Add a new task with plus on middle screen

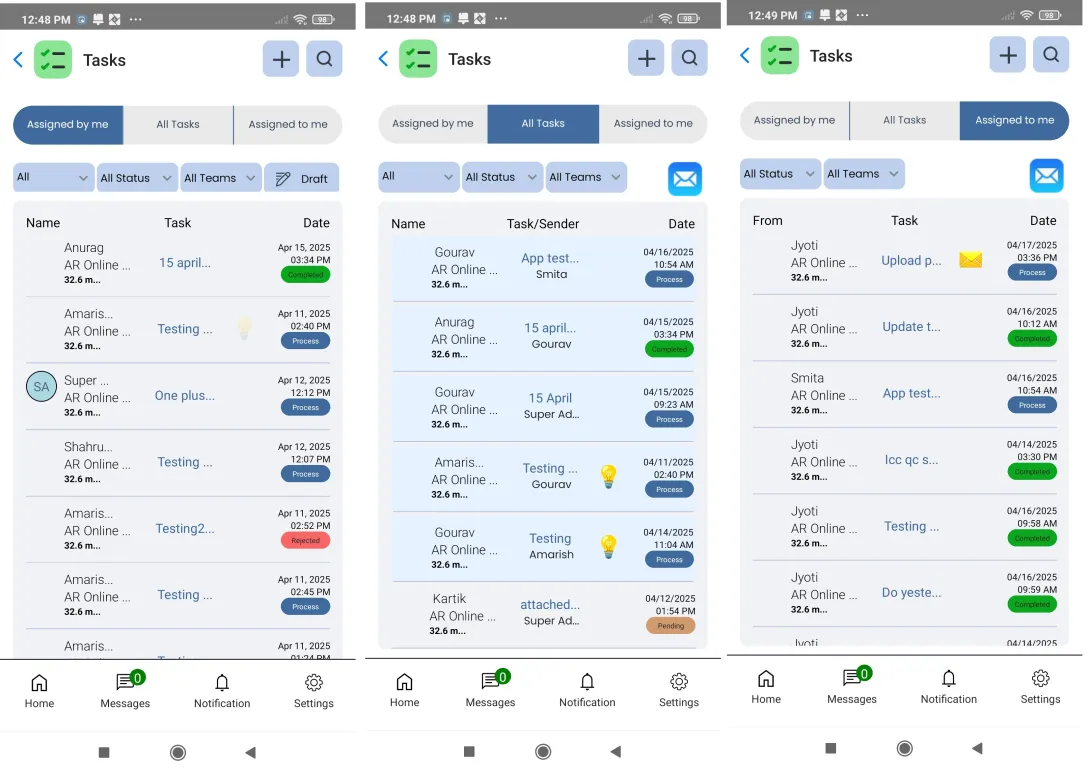pos(646,58)
